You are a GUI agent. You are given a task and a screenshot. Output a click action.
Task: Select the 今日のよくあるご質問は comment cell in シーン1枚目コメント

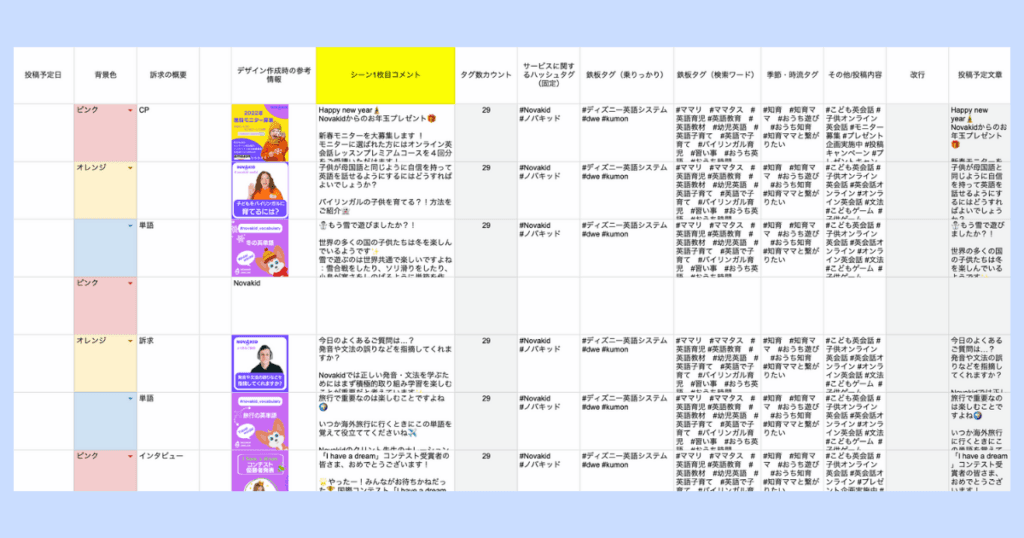385,363
